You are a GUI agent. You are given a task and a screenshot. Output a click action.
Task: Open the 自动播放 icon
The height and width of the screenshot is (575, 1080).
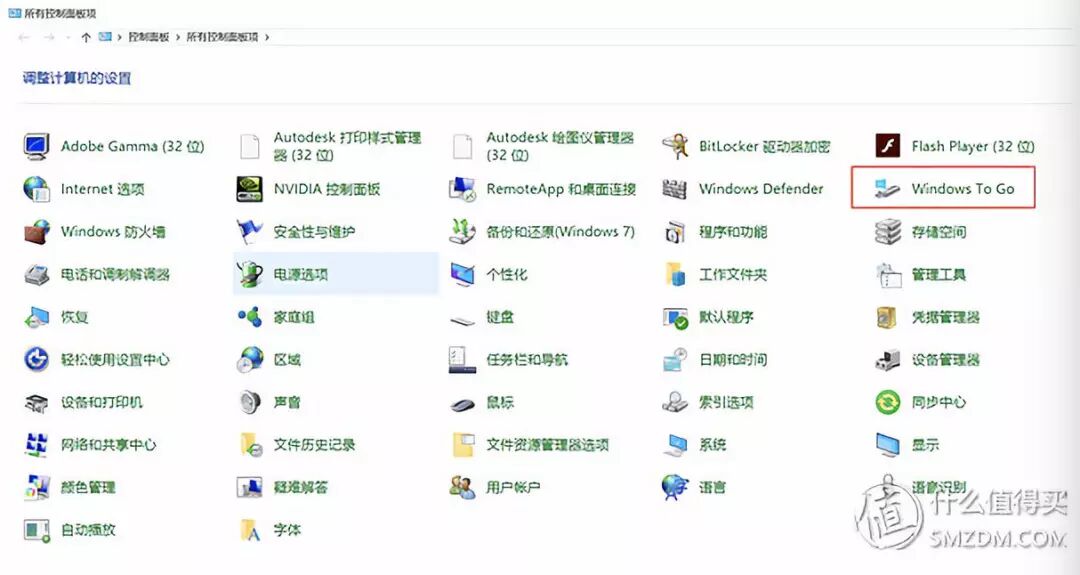tap(37, 530)
